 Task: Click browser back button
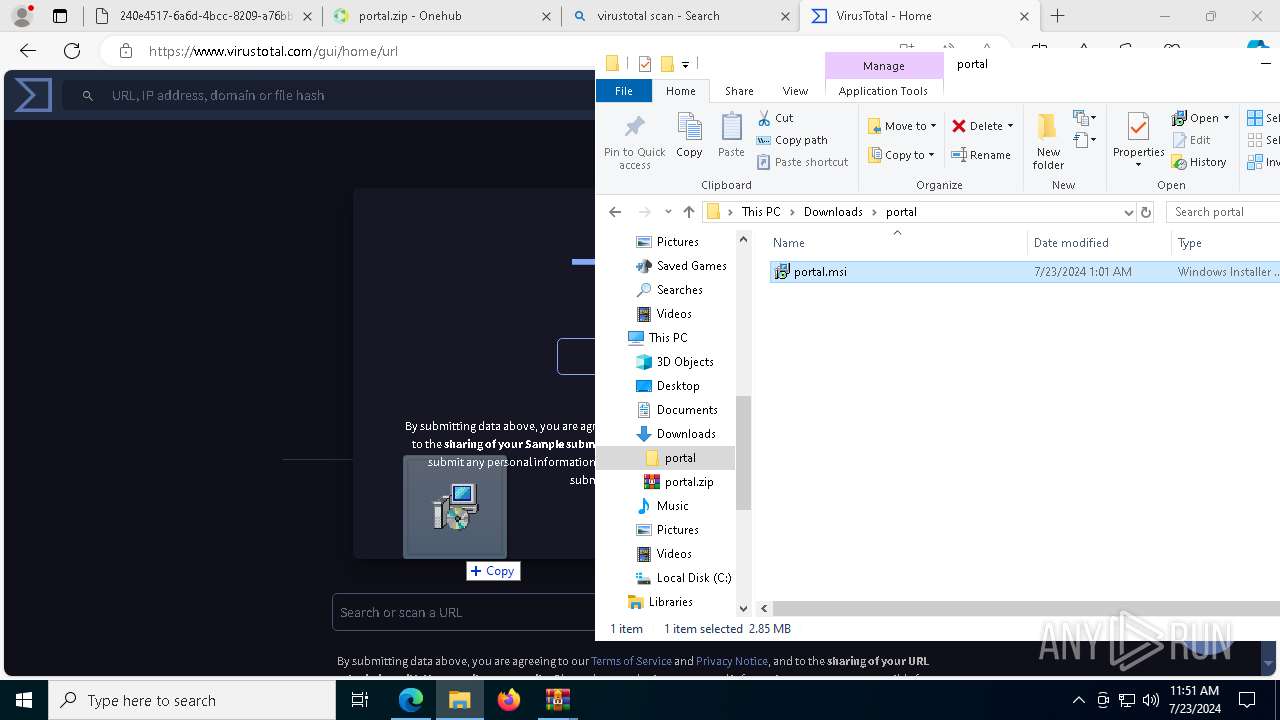tap(28, 51)
